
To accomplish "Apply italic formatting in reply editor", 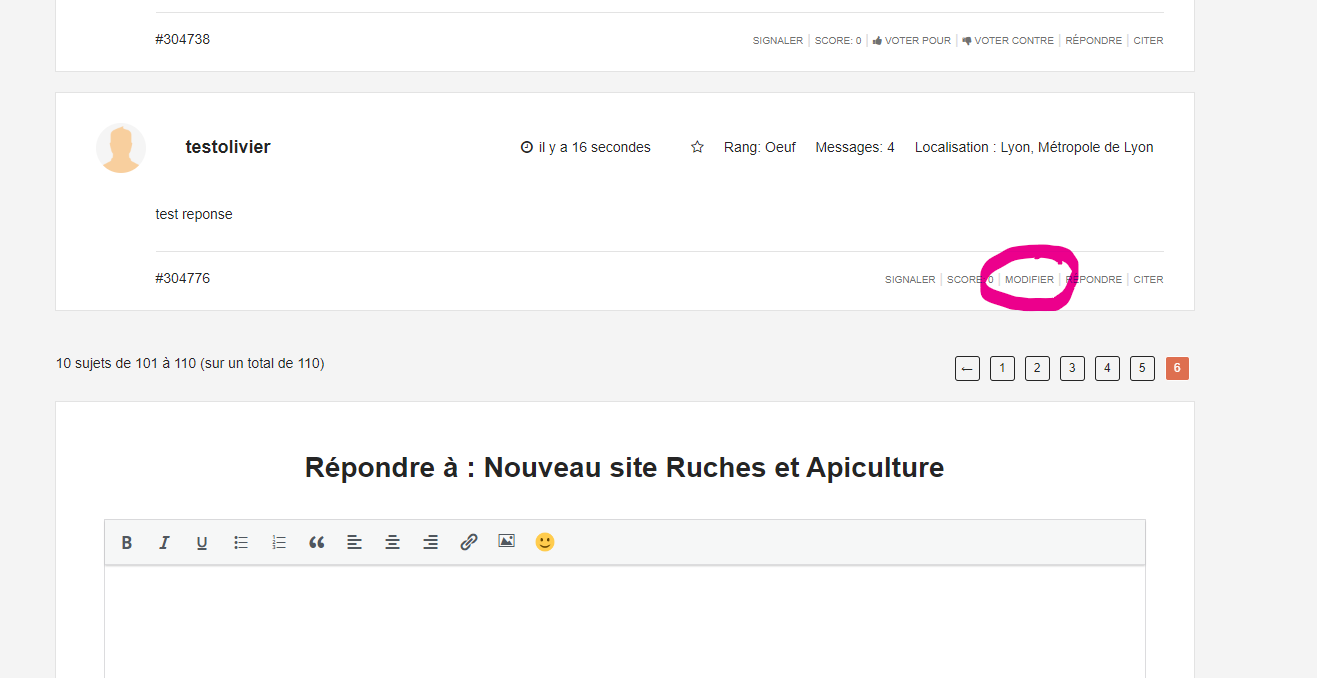I will click(x=164, y=542).
